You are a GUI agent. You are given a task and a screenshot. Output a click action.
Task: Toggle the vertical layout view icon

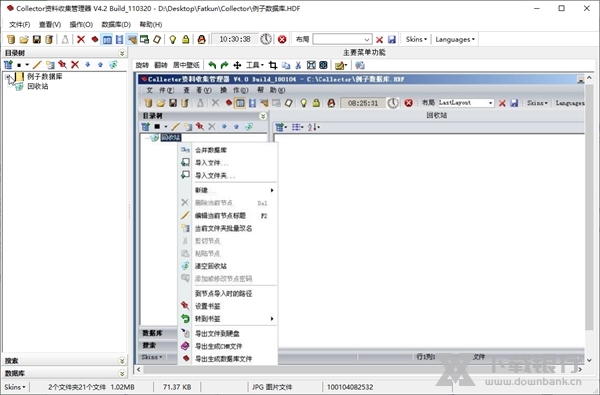(119, 39)
